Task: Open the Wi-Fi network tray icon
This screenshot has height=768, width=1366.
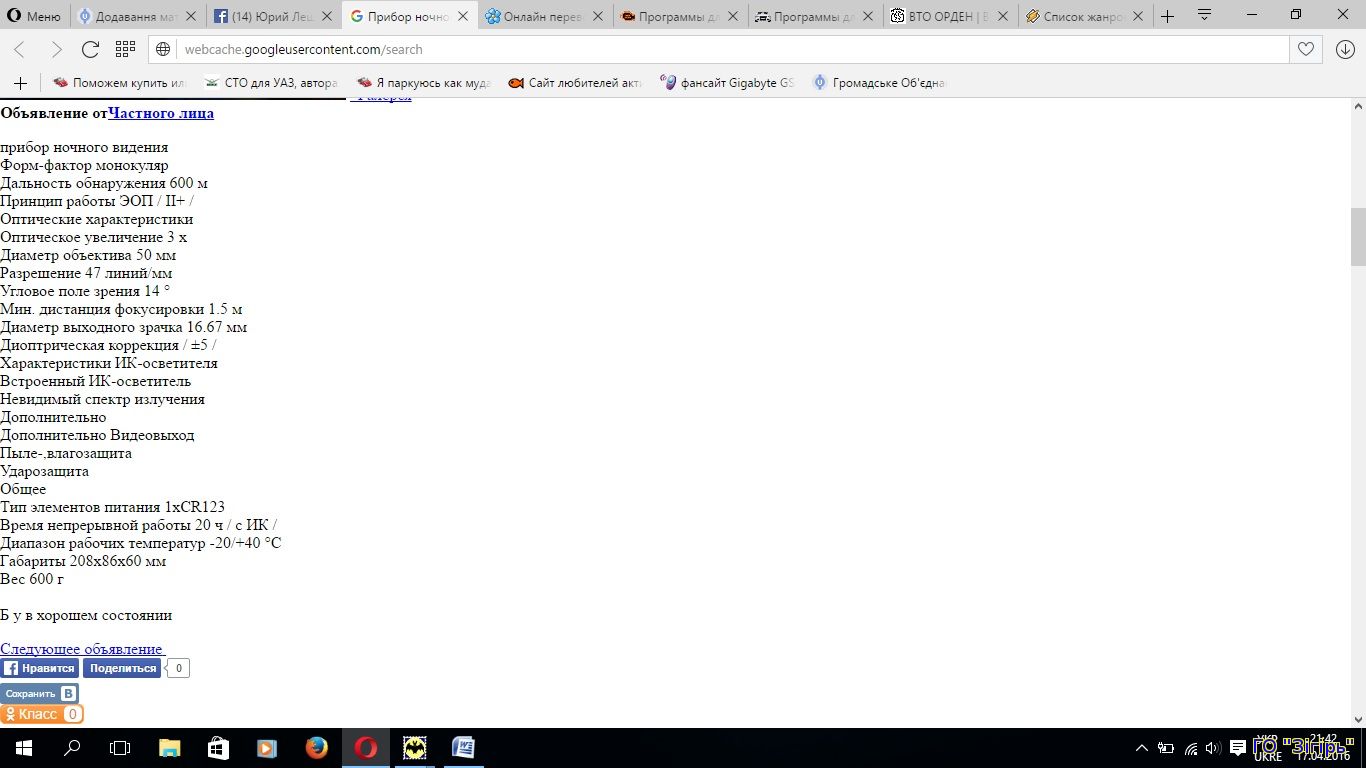Action: tap(1191, 748)
